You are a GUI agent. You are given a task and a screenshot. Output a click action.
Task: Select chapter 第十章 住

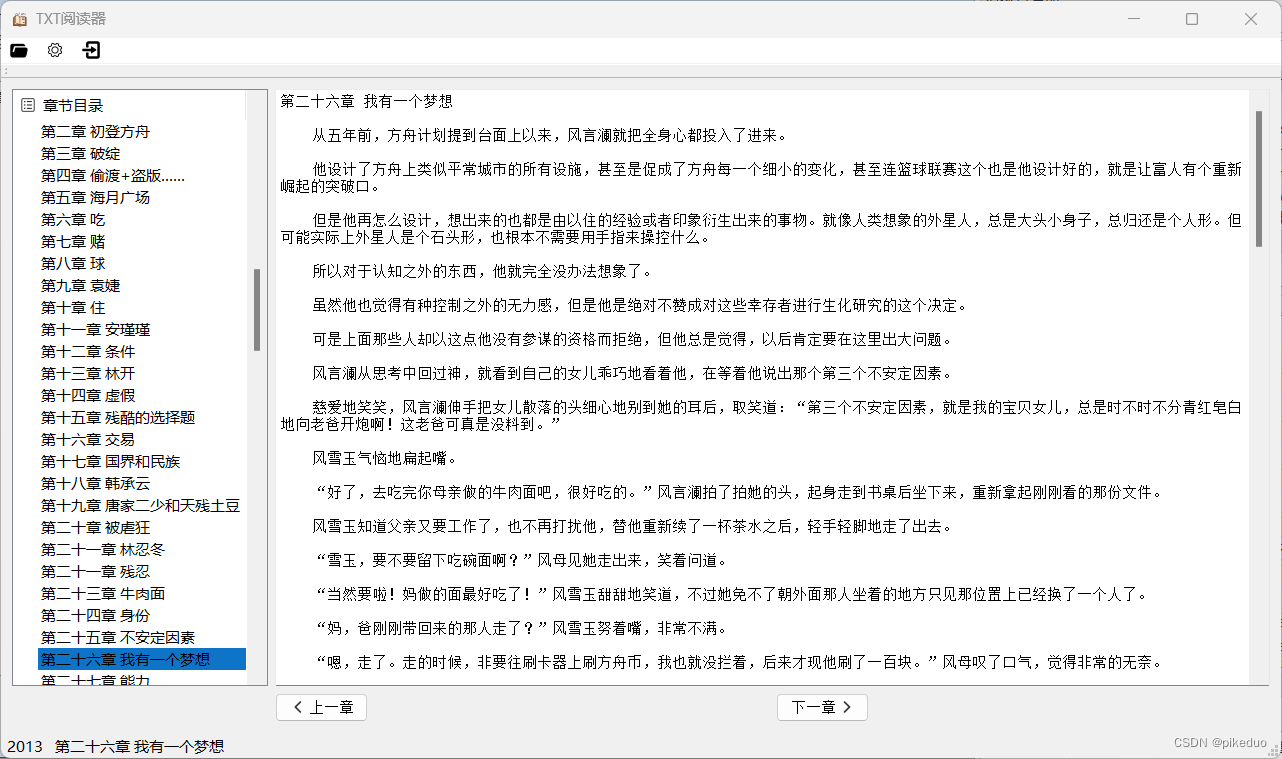point(73,308)
